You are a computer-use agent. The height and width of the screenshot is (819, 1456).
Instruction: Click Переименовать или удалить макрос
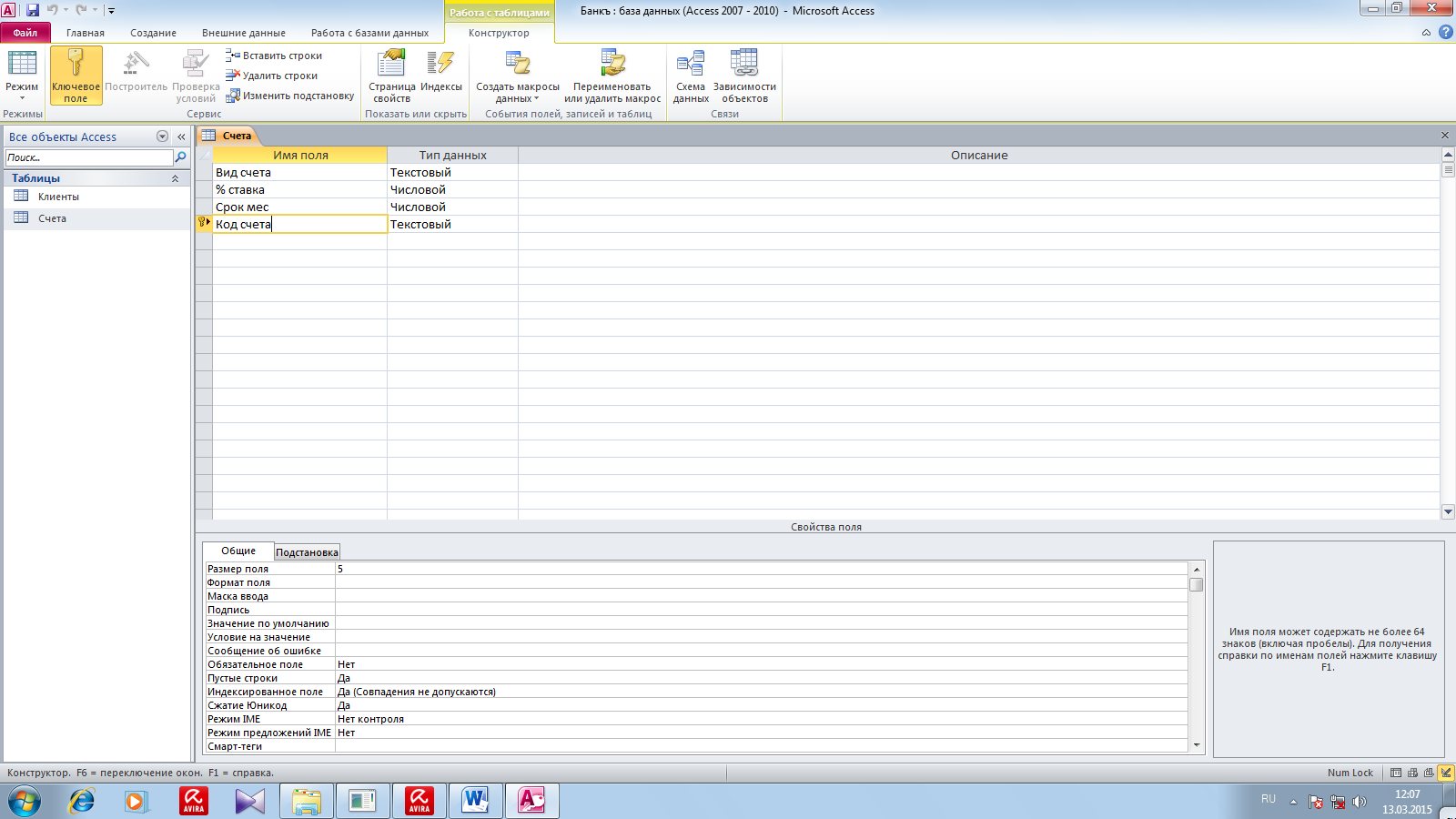tap(612, 76)
